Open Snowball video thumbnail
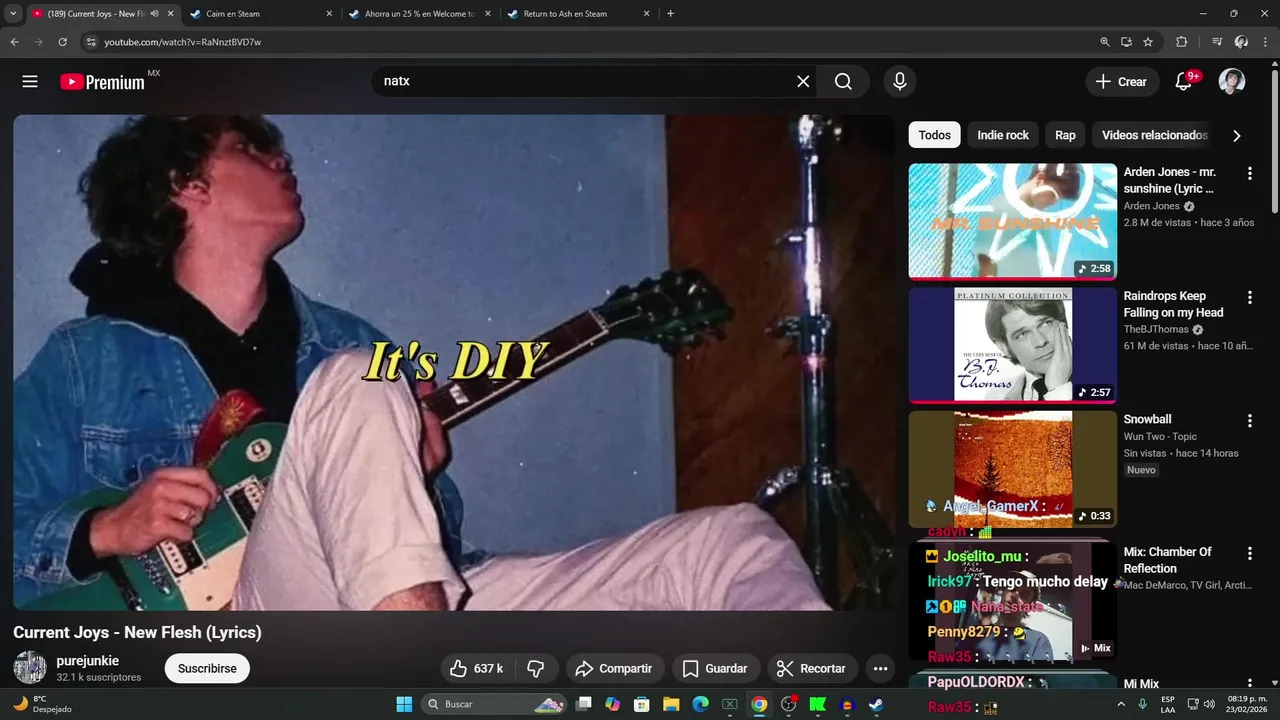This screenshot has height=720, width=1280. pos(1012,469)
